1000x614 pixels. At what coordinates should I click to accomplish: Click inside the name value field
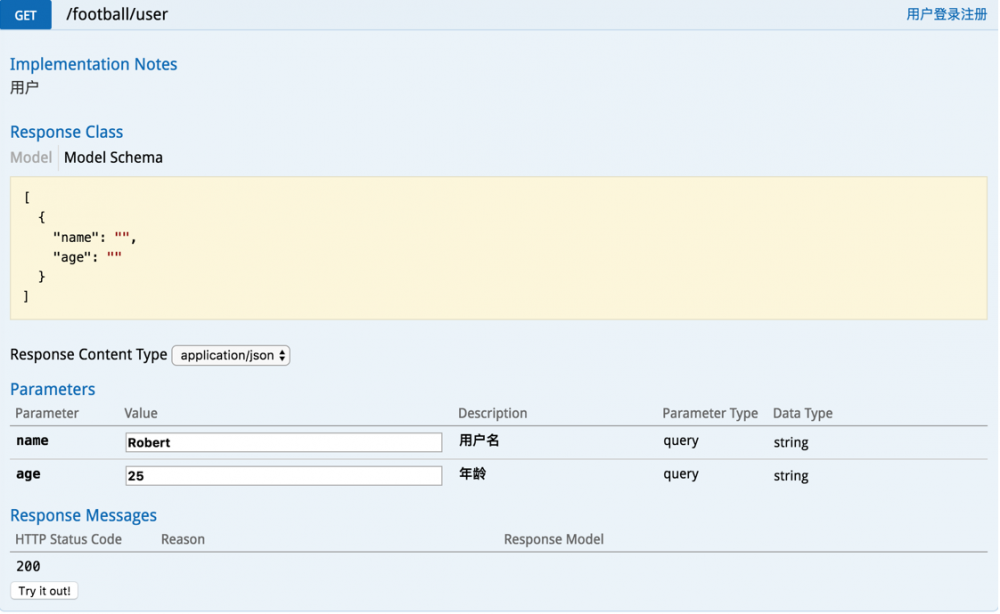(x=283, y=441)
